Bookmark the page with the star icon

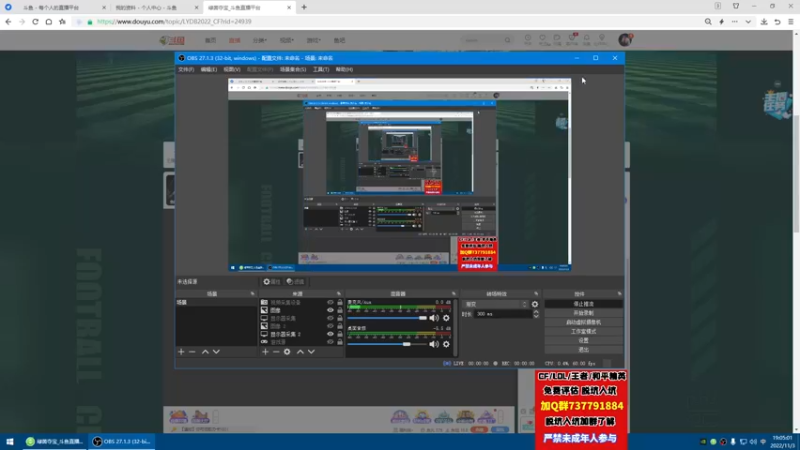(x=62, y=21)
